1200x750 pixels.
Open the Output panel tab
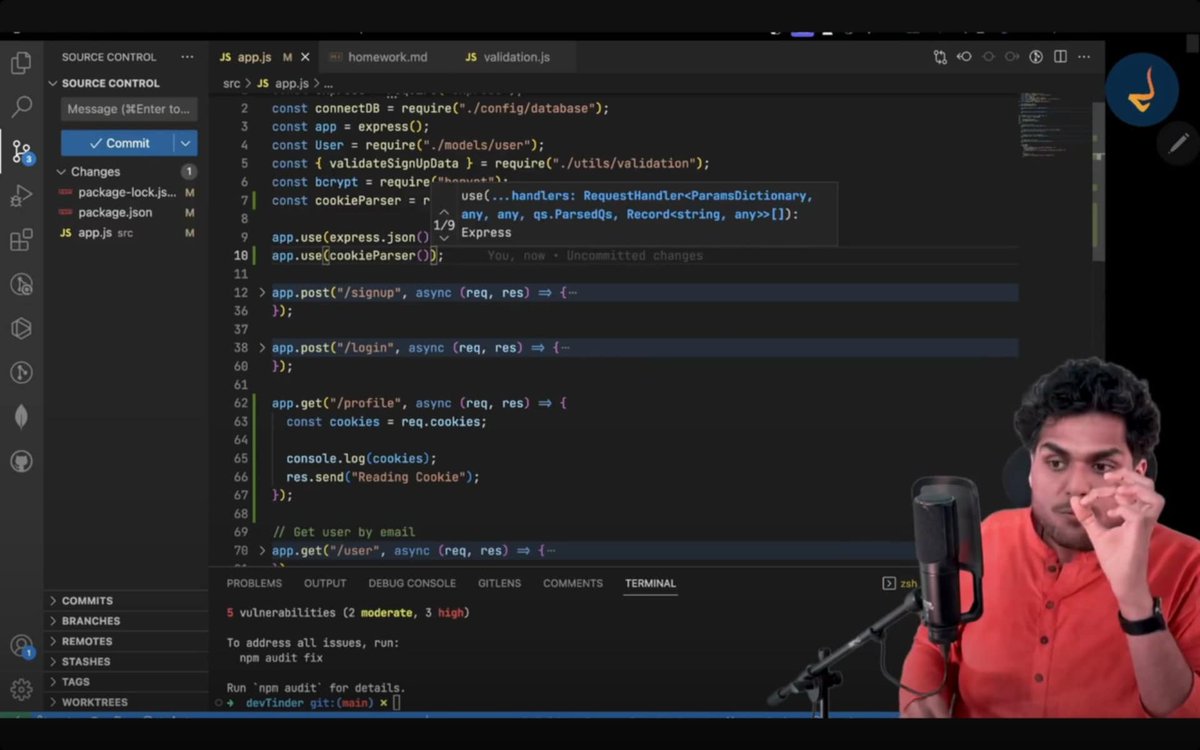tap(325, 583)
